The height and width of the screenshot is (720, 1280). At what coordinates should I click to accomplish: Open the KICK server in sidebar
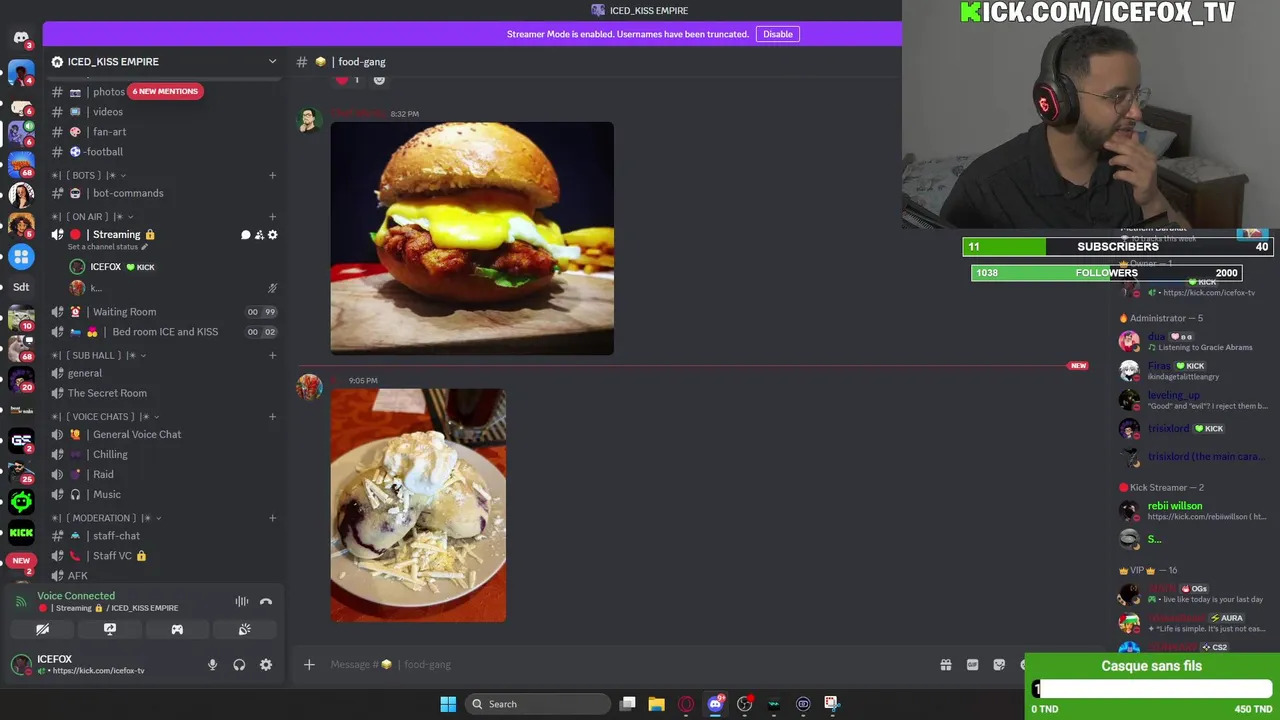pyautogui.click(x=21, y=533)
